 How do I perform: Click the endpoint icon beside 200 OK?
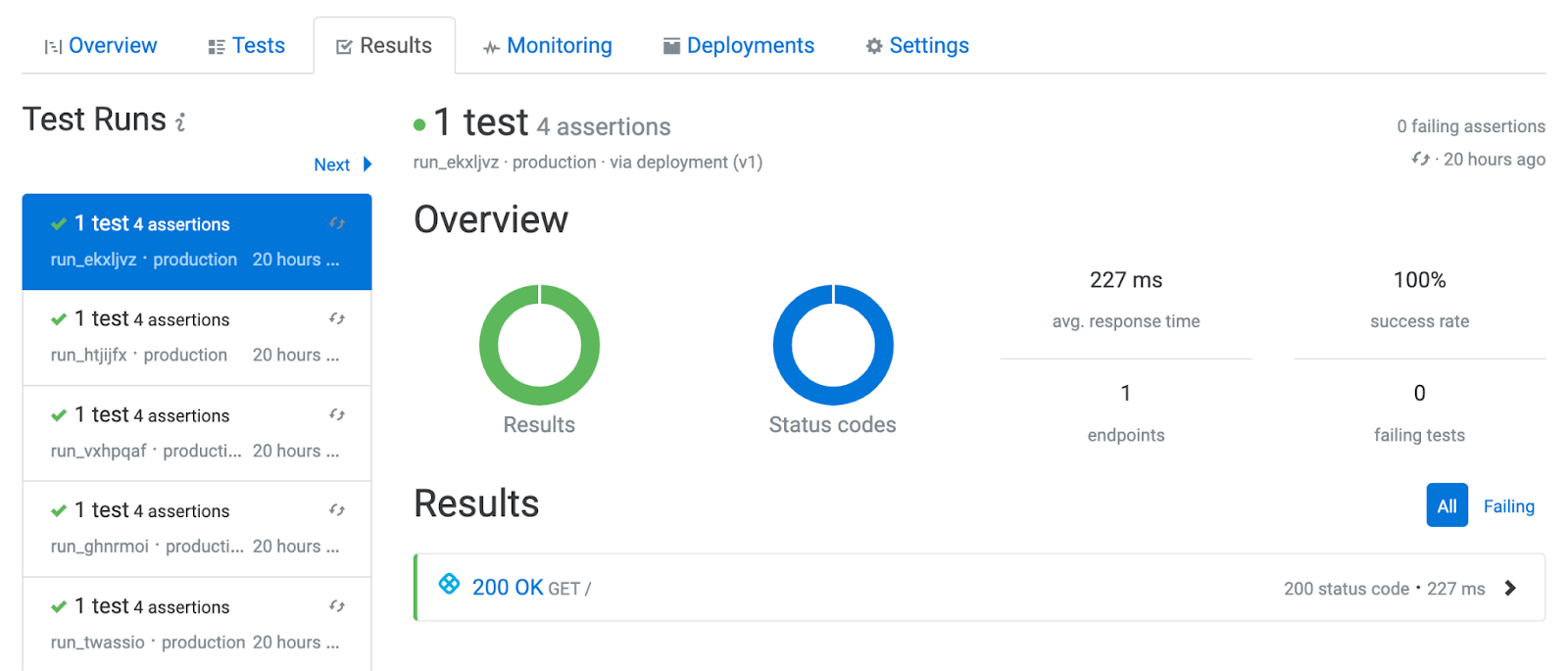449,584
